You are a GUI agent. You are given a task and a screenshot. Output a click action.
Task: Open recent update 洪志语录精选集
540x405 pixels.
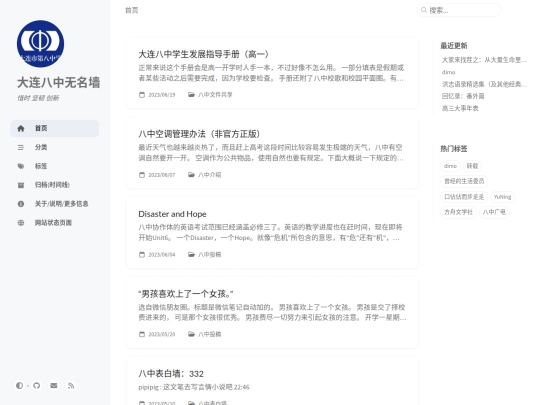(484, 84)
